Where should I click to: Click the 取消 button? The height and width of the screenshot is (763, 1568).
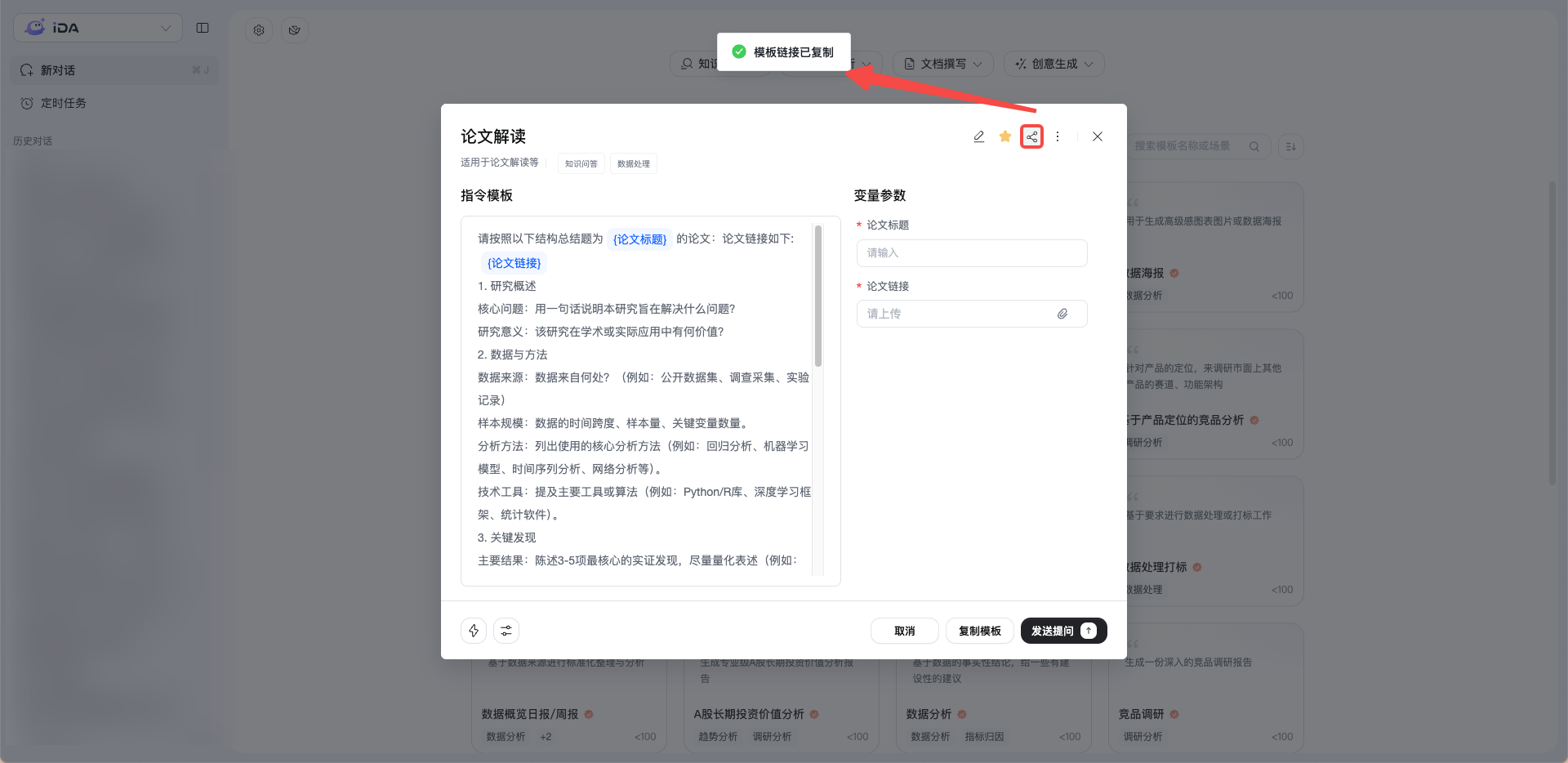point(905,631)
